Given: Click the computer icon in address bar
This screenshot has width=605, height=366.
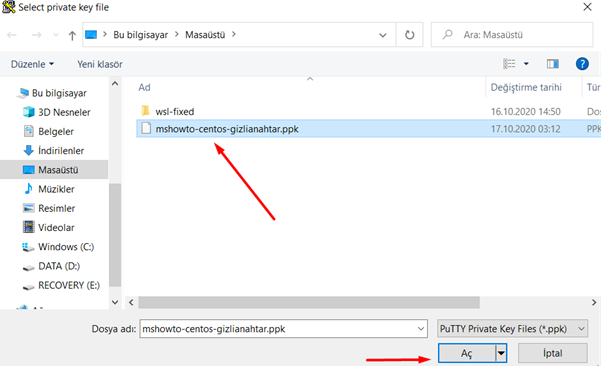Looking at the screenshot, I should point(91,35).
